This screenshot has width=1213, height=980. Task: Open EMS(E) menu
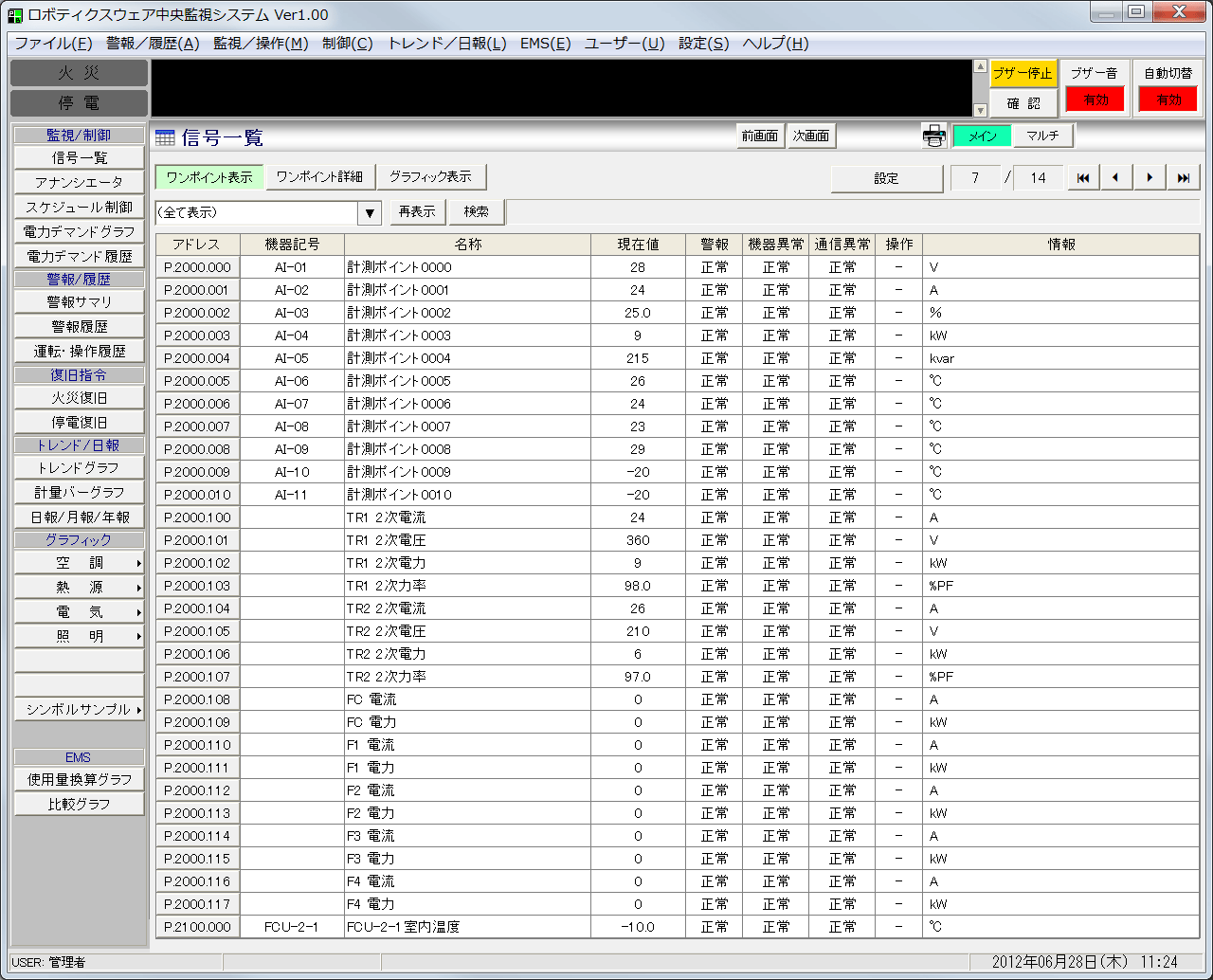click(545, 44)
